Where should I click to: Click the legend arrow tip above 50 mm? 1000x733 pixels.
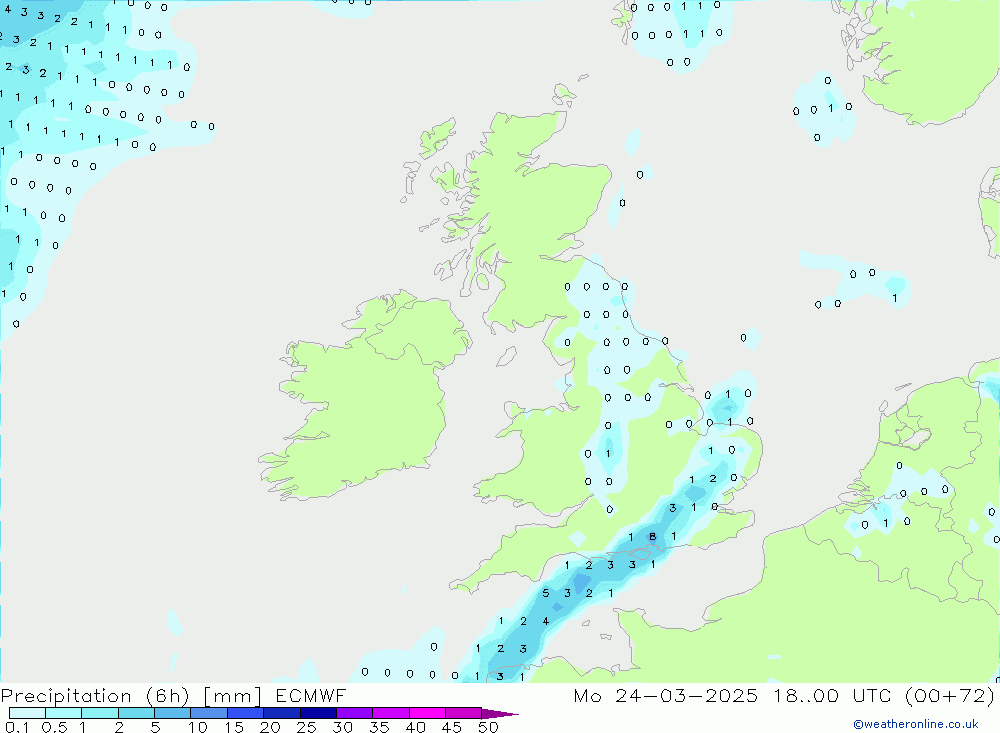[x=500, y=714]
